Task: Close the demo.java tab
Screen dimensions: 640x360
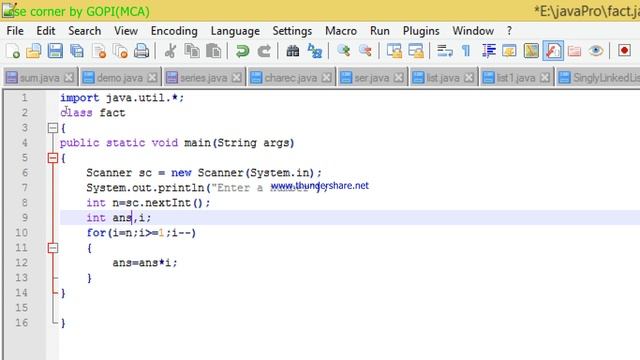Action: click(x=152, y=78)
